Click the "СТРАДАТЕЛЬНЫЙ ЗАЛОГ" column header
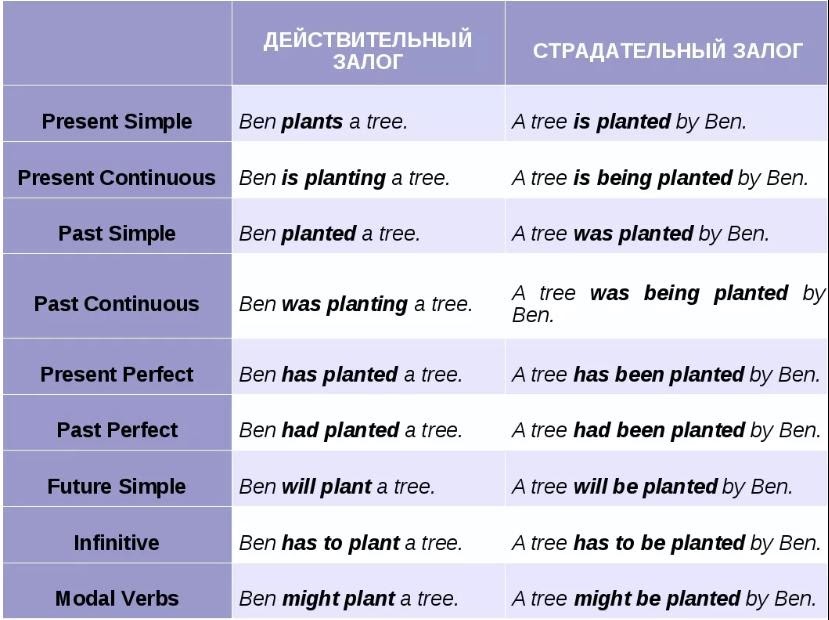 click(667, 51)
